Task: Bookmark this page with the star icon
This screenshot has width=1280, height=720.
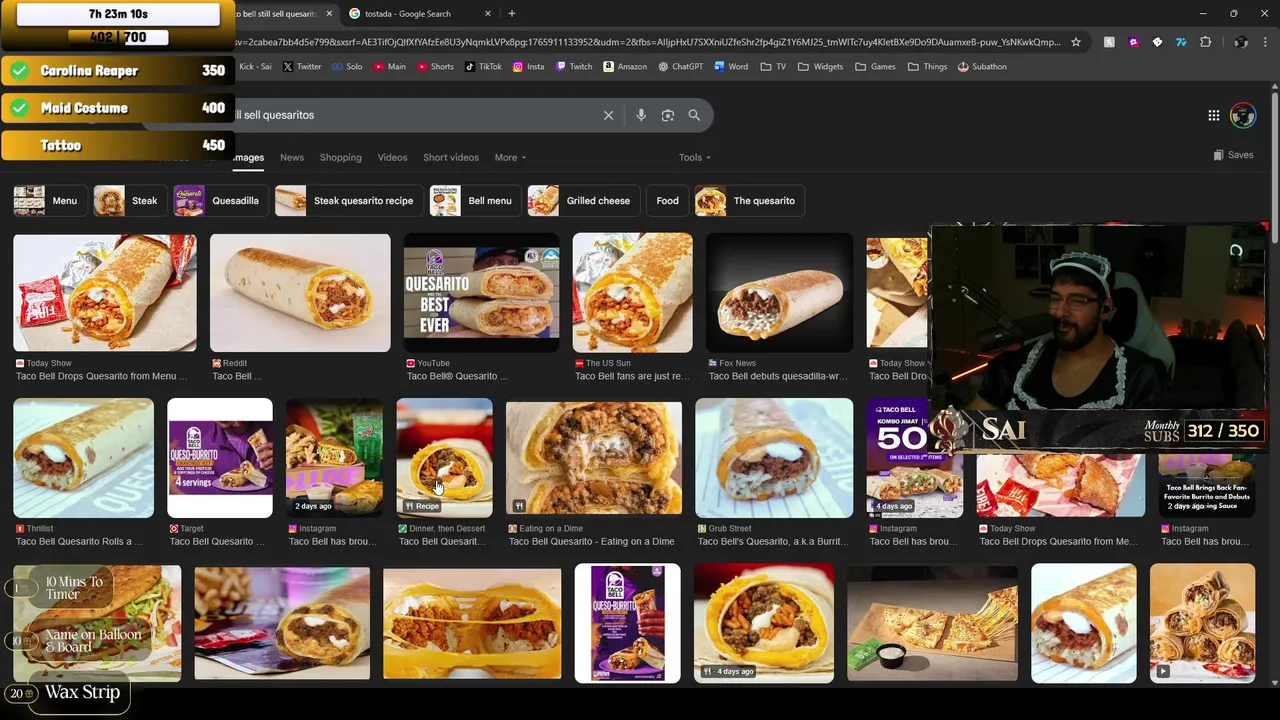Action: pos(1076,42)
